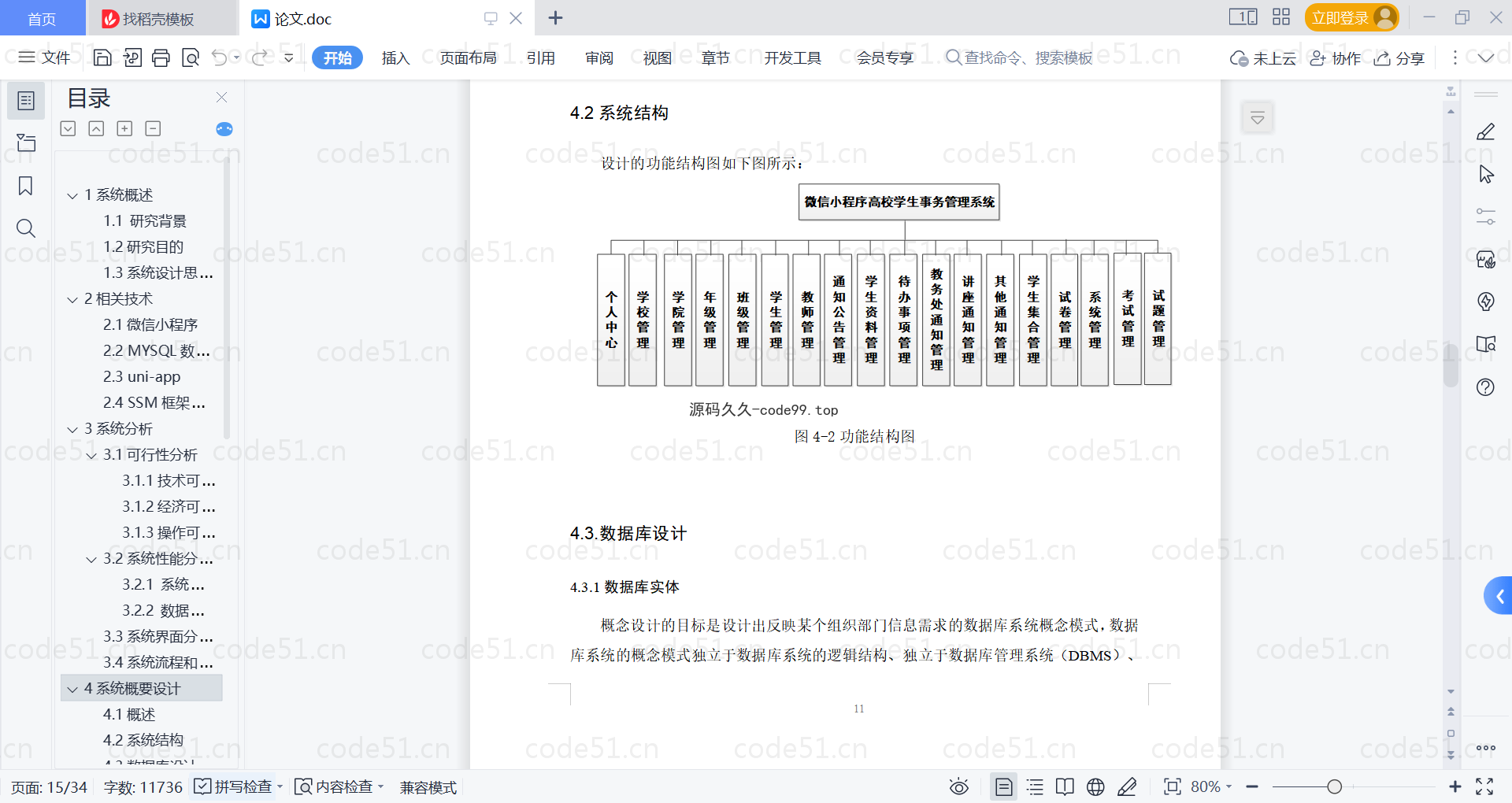
Task: Click the vertical scrollbar thumb of the document
Action: coord(1451,364)
